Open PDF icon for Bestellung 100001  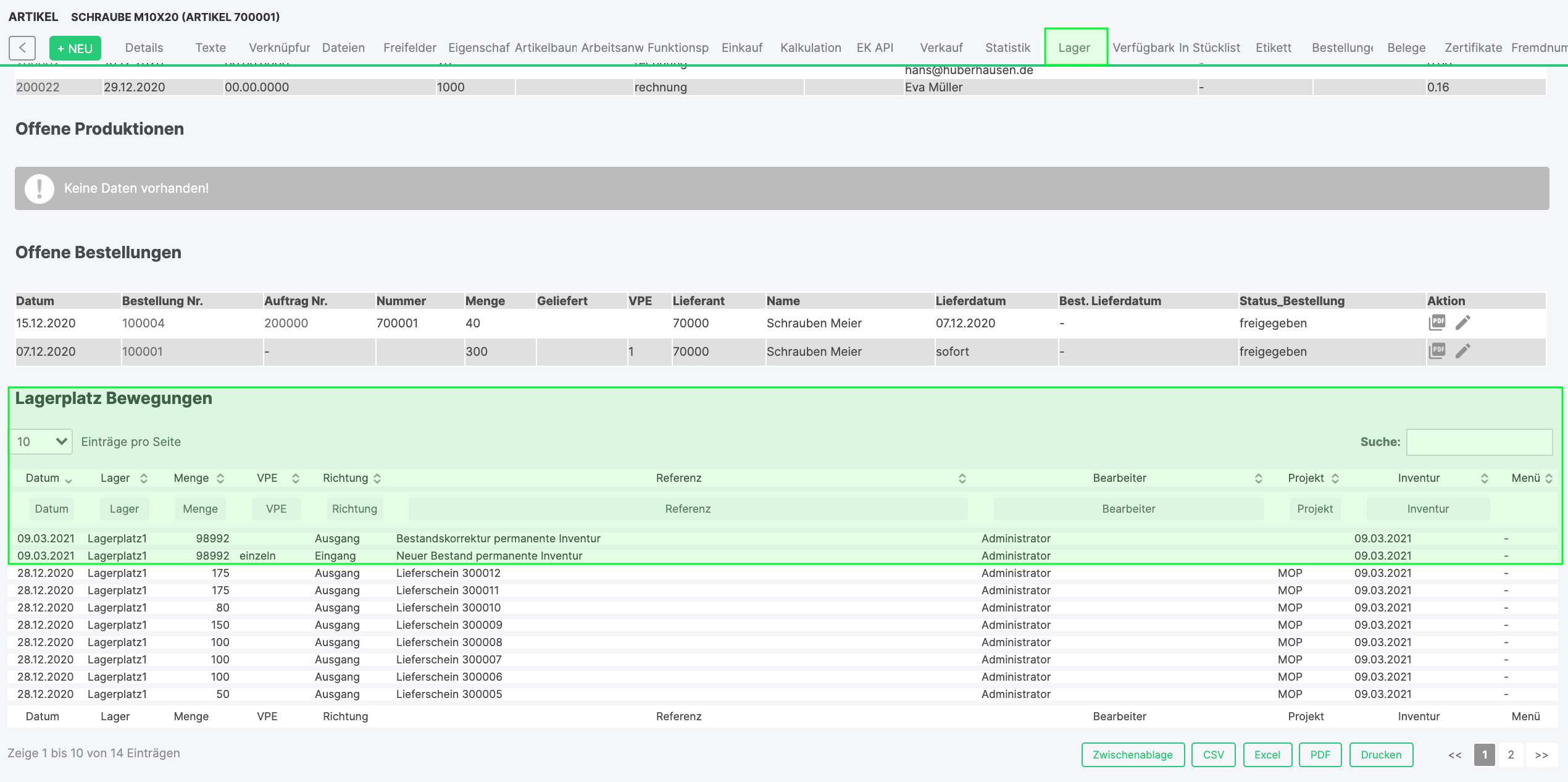(x=1437, y=351)
